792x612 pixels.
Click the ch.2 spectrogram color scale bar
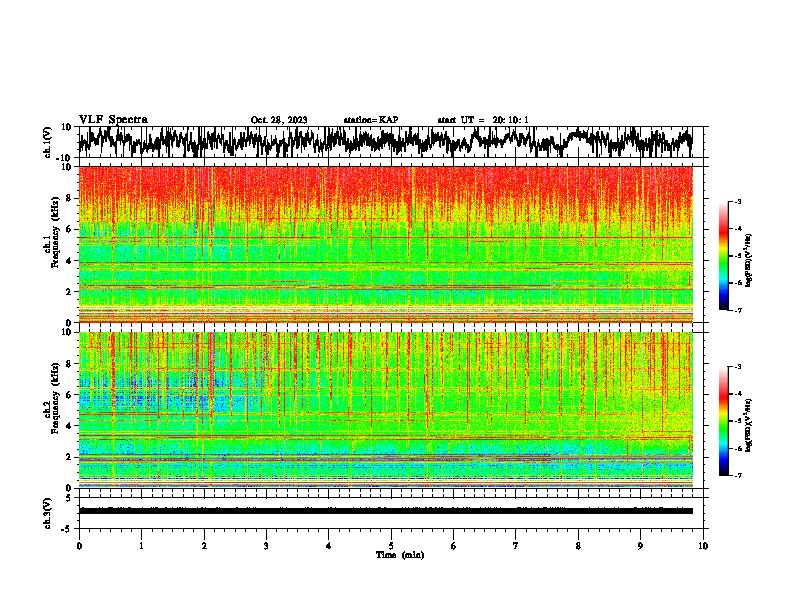pos(723,421)
